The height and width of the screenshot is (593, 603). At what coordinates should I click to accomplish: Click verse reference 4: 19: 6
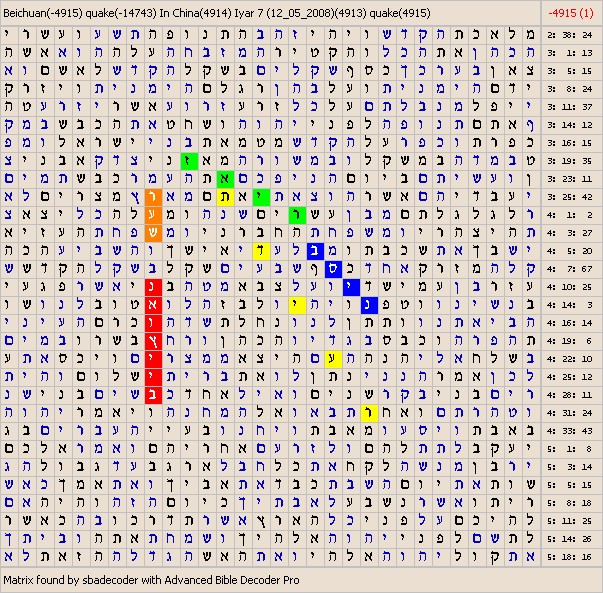570,341
